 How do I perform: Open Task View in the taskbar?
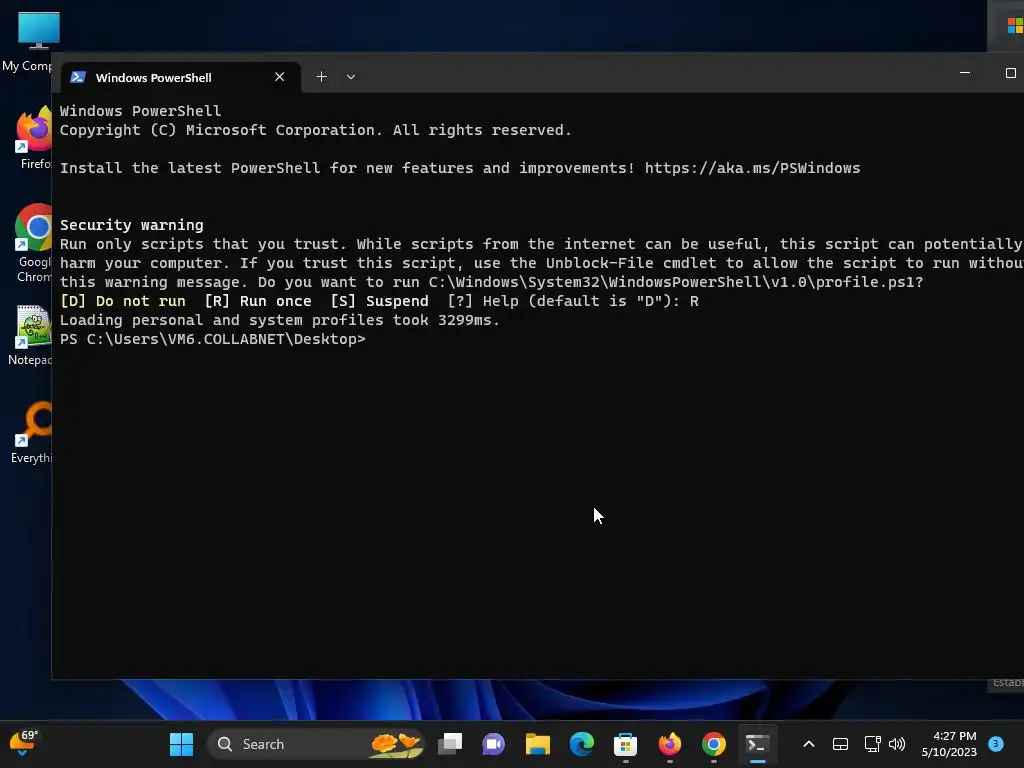pos(450,744)
